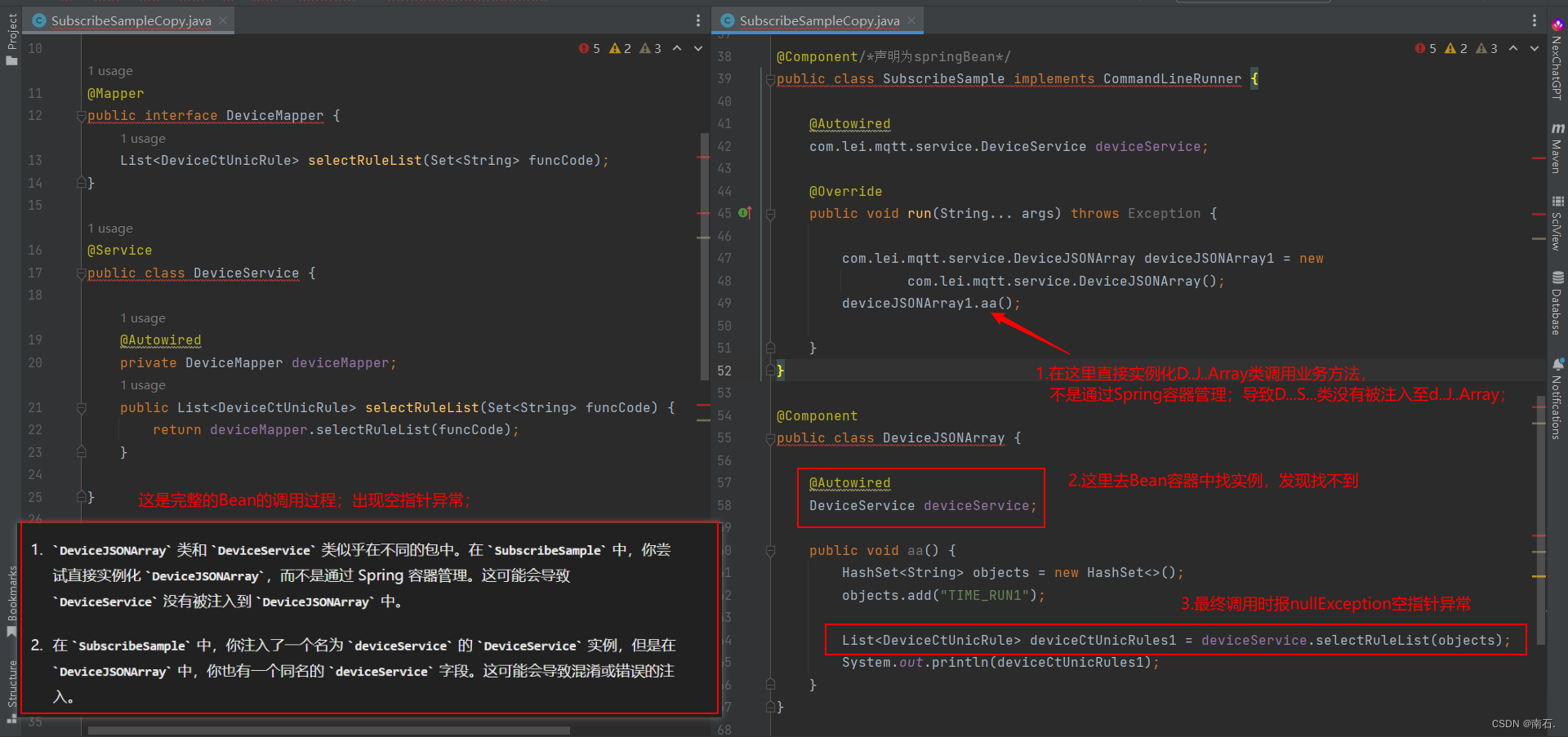Close the right SubscribeSampleCopy.java tab
This screenshot has width=1568, height=737.
(911, 20)
